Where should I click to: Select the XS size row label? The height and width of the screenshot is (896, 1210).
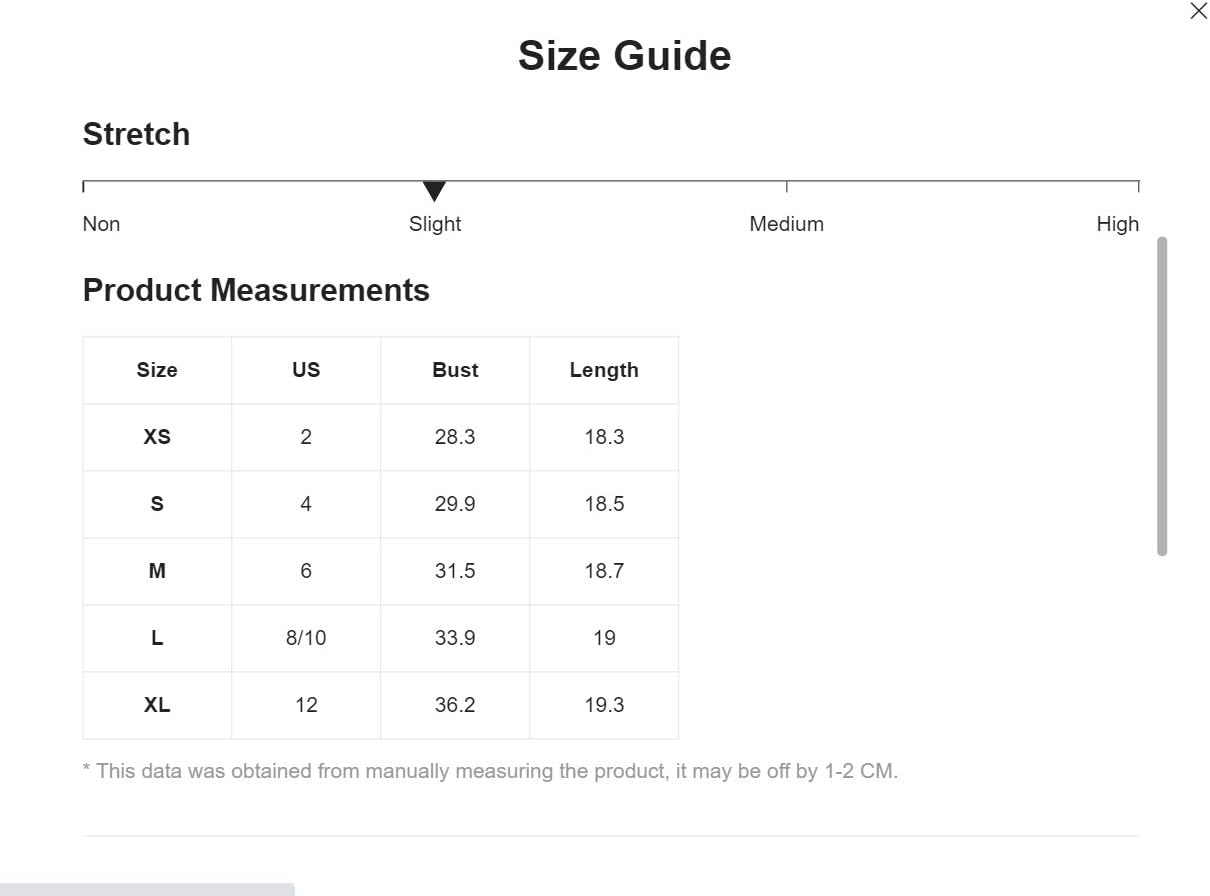(157, 437)
